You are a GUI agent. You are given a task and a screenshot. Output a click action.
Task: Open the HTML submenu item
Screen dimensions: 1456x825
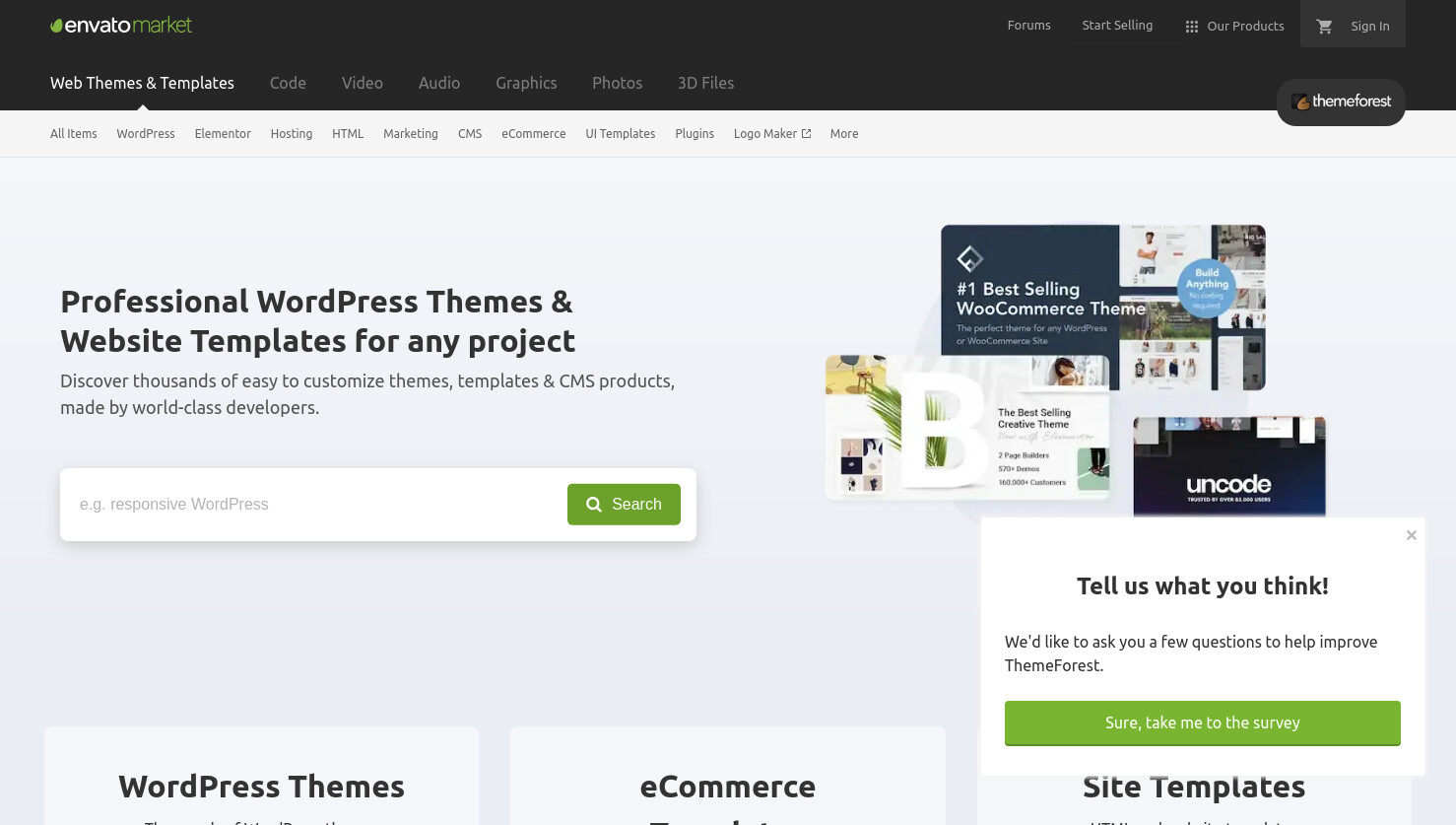(x=348, y=134)
